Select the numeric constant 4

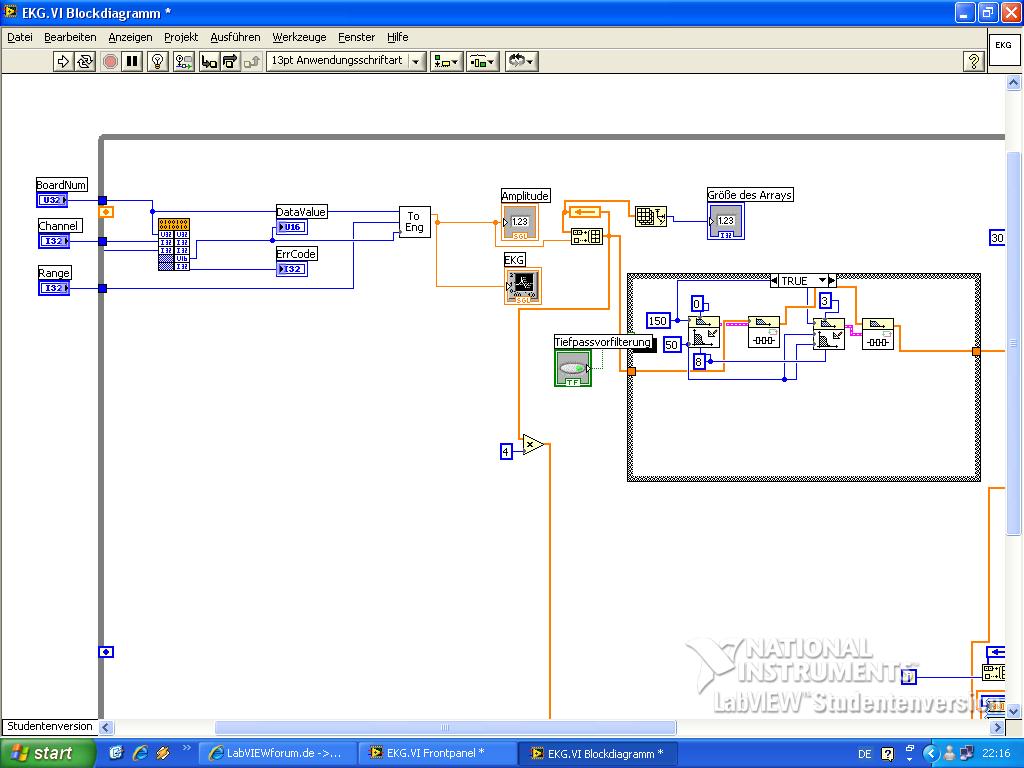(x=506, y=451)
